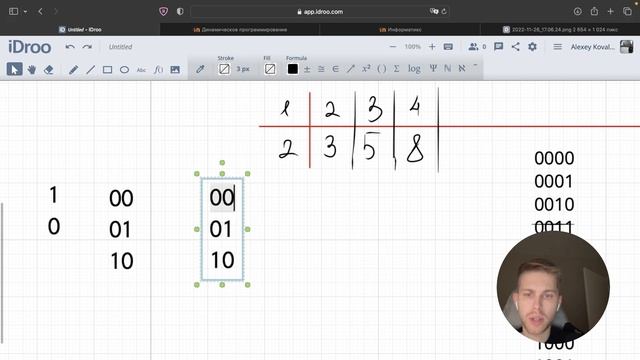Redo the last board action
This screenshot has width=640, height=360.
click(x=87, y=47)
